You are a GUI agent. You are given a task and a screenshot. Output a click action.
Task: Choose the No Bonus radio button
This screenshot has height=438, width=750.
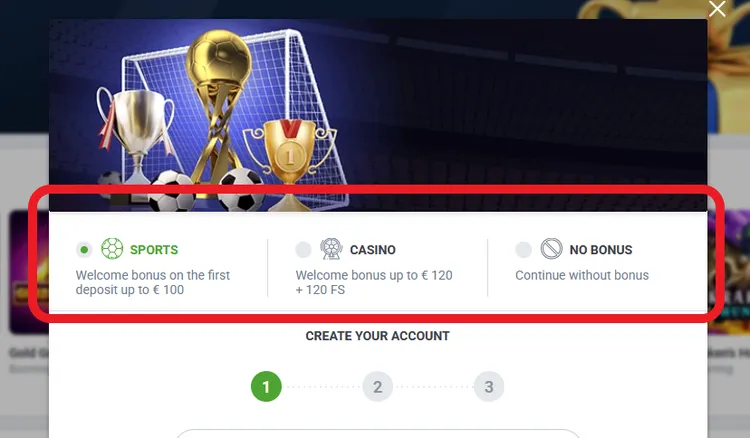(x=523, y=250)
